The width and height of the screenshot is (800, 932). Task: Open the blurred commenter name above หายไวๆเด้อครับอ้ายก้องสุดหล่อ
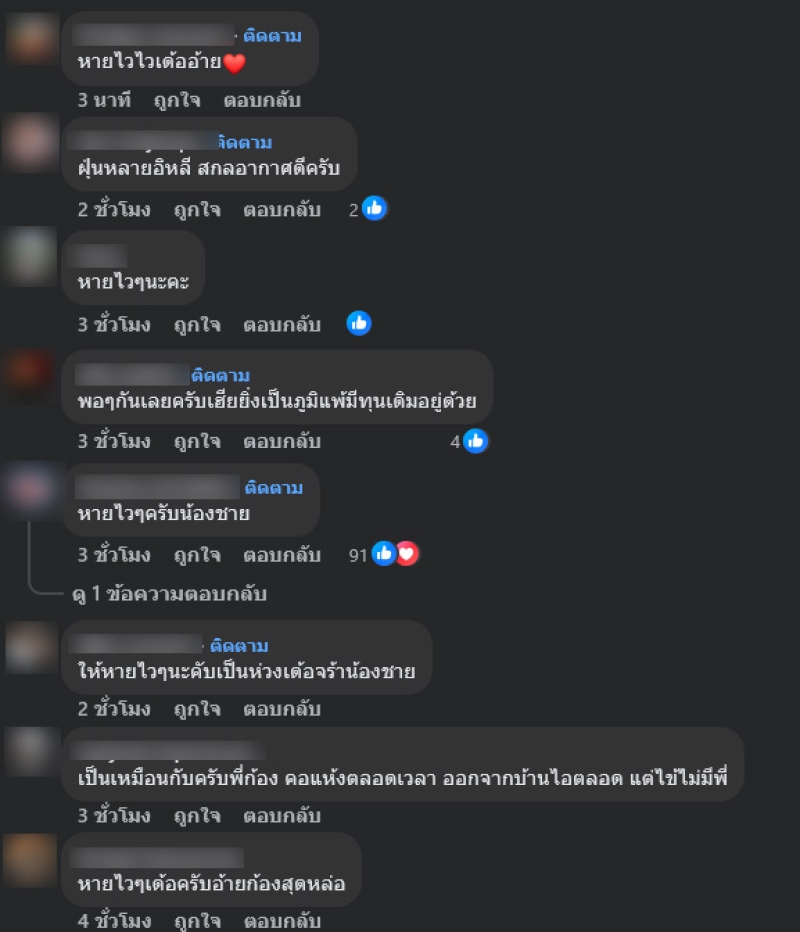point(157,858)
